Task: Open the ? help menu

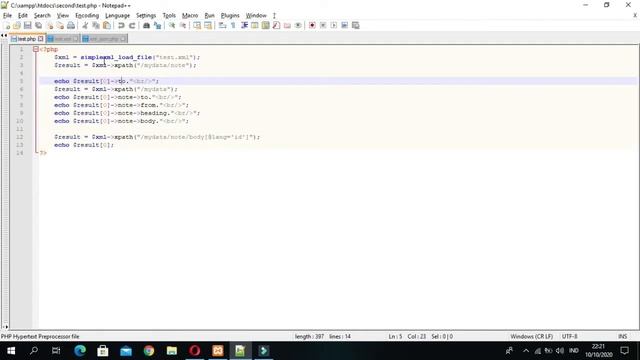Action: pos(274,16)
